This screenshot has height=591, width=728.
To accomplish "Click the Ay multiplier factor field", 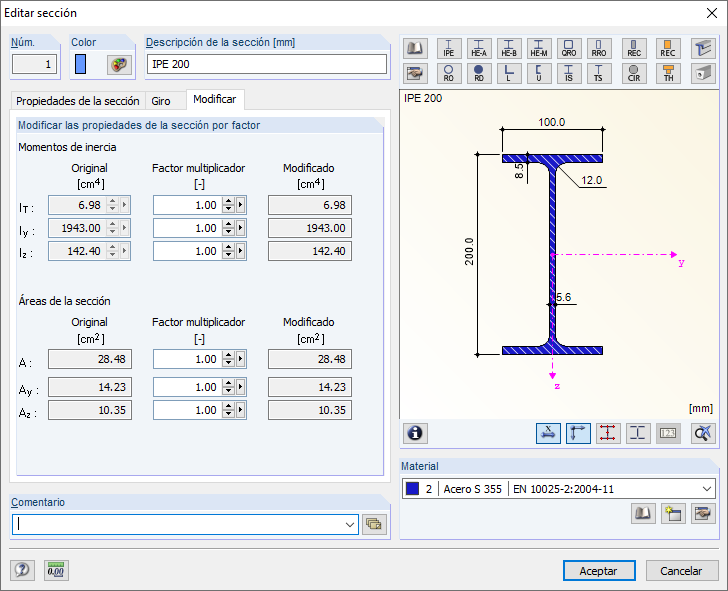I will (x=188, y=387).
